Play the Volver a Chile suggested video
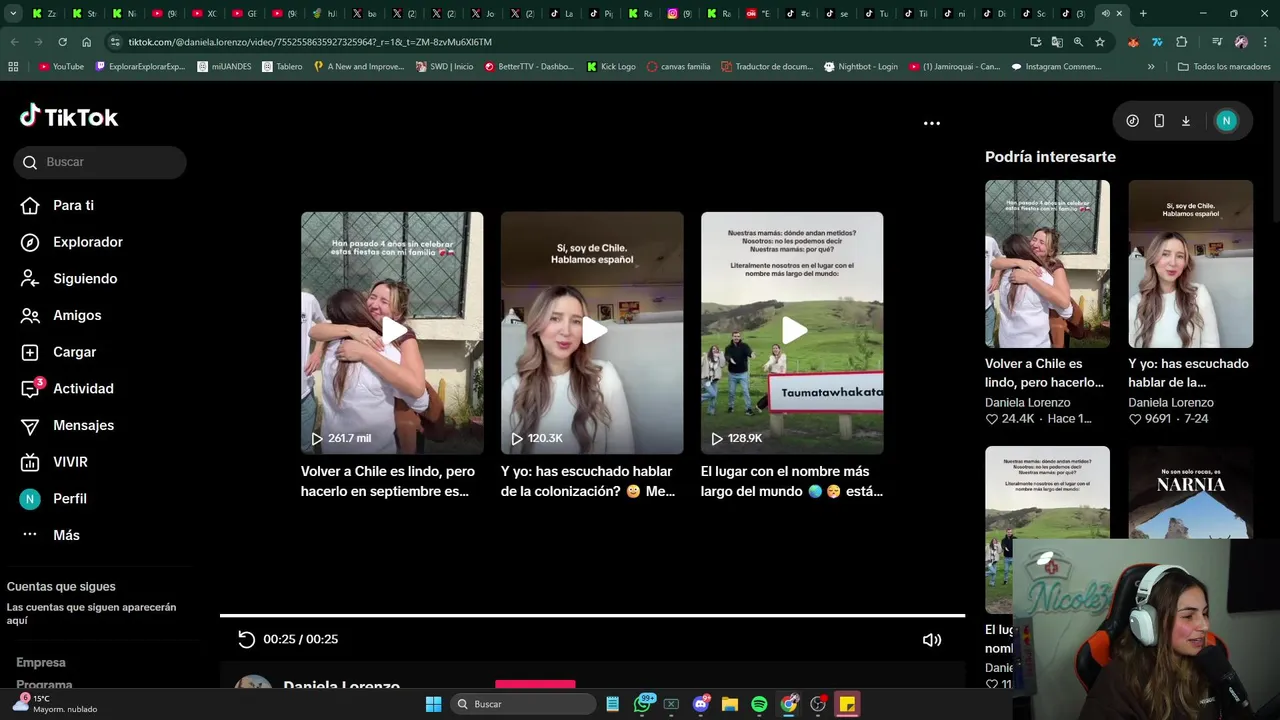Viewport: 1280px width, 720px height. tap(392, 333)
